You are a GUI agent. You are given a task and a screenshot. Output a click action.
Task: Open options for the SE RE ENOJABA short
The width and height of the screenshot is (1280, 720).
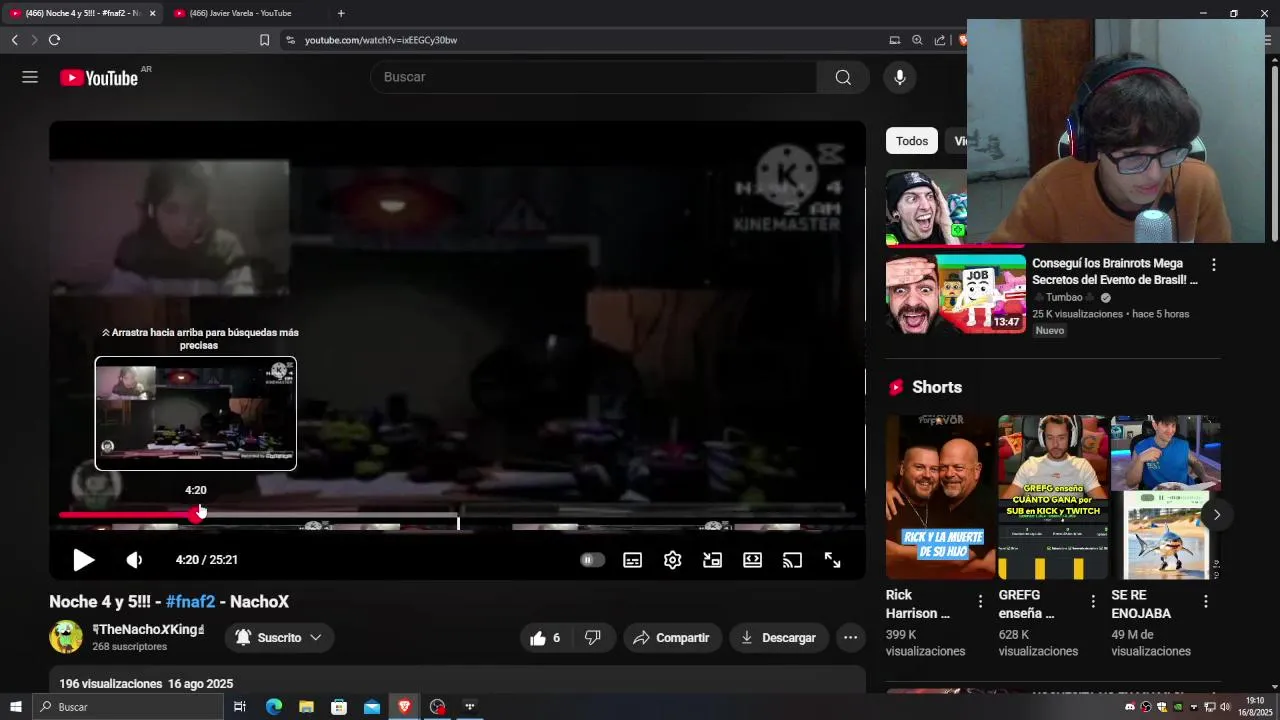(1206, 602)
